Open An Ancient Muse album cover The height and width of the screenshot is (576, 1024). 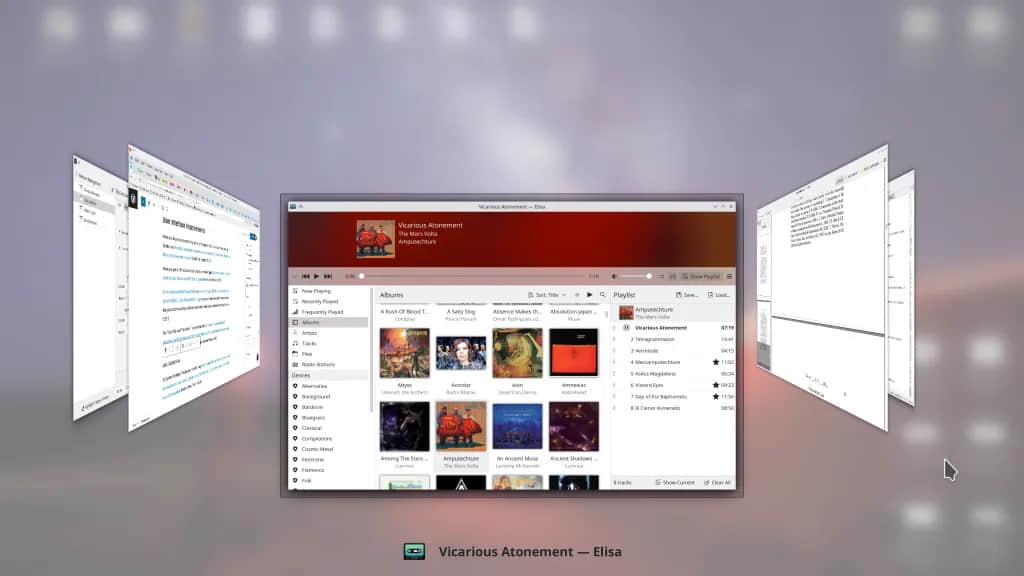517,426
